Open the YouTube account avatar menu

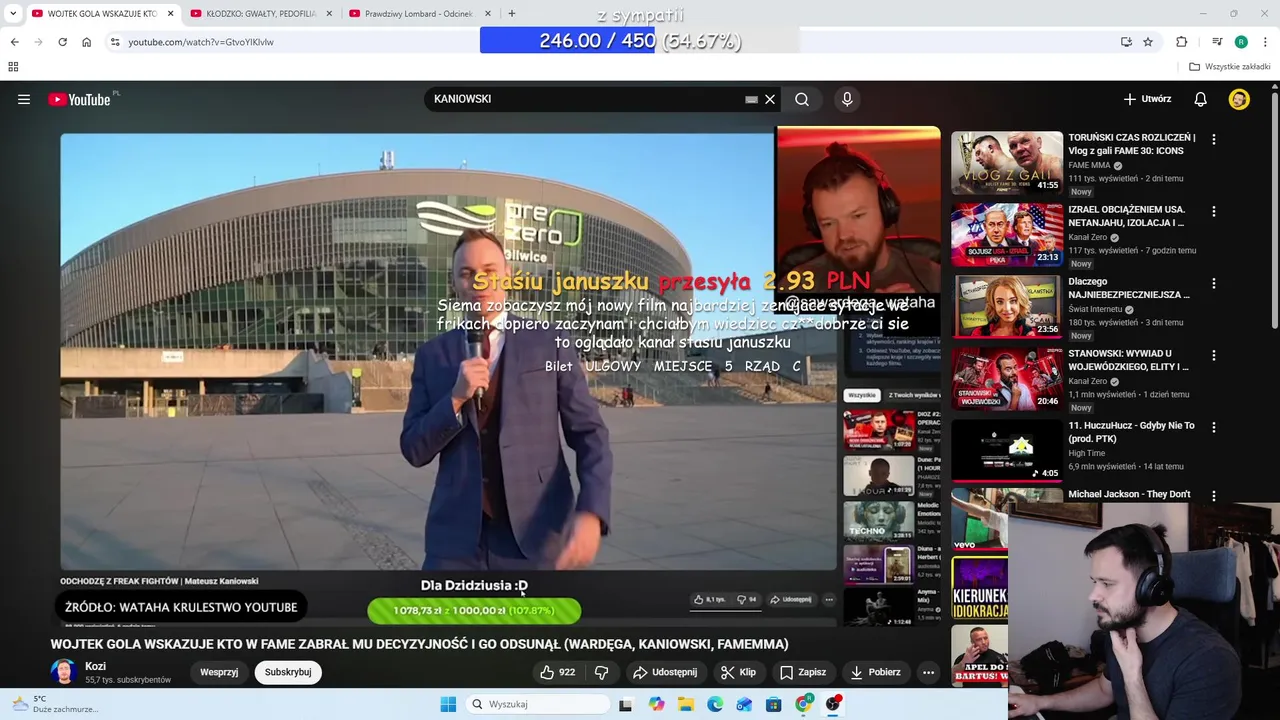[x=1239, y=99]
